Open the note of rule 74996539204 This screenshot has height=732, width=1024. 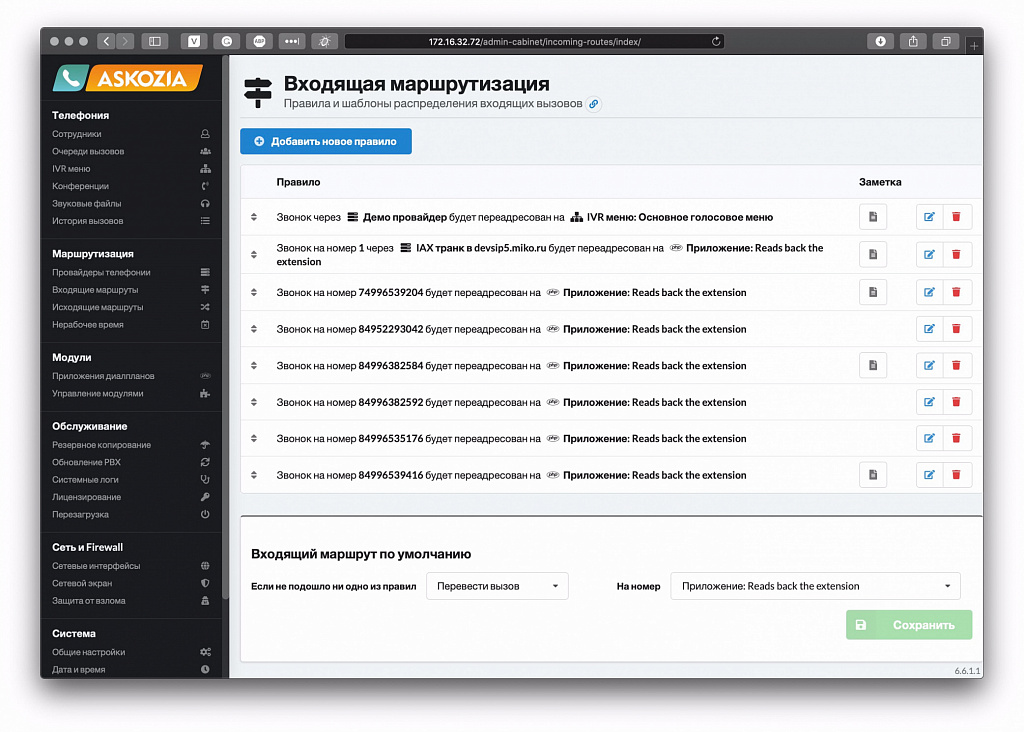(873, 292)
